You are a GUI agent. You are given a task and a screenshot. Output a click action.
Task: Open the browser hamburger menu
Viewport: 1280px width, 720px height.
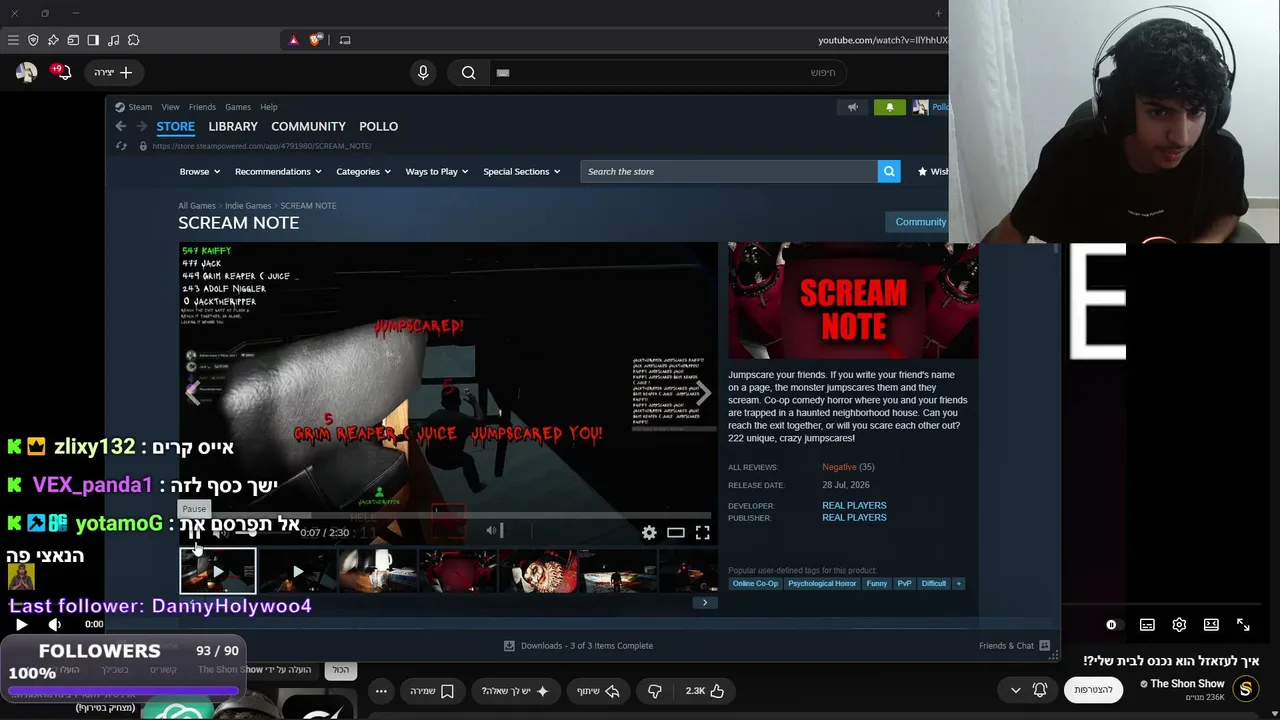pyautogui.click(x=13, y=40)
